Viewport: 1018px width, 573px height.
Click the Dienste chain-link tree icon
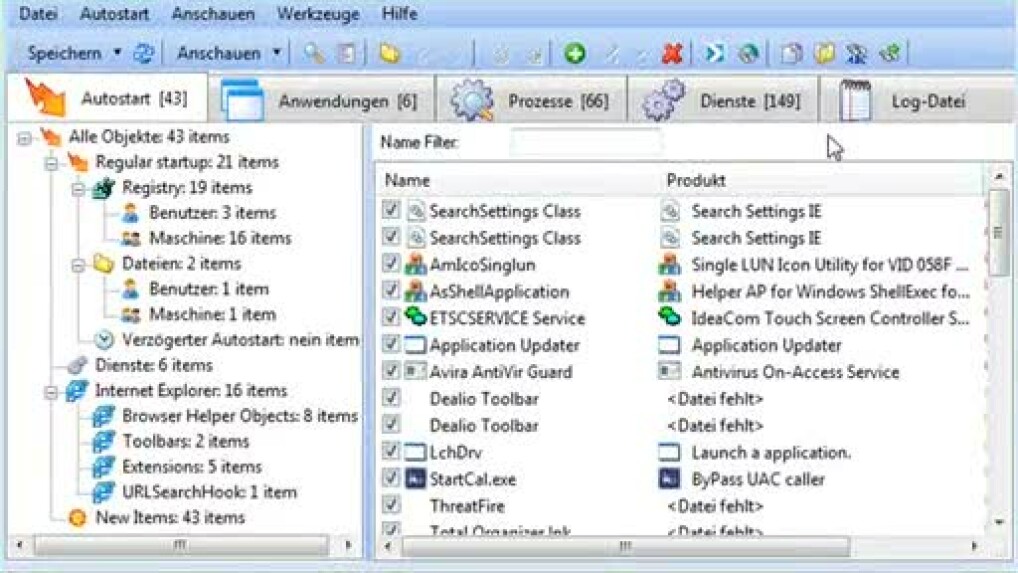78,365
